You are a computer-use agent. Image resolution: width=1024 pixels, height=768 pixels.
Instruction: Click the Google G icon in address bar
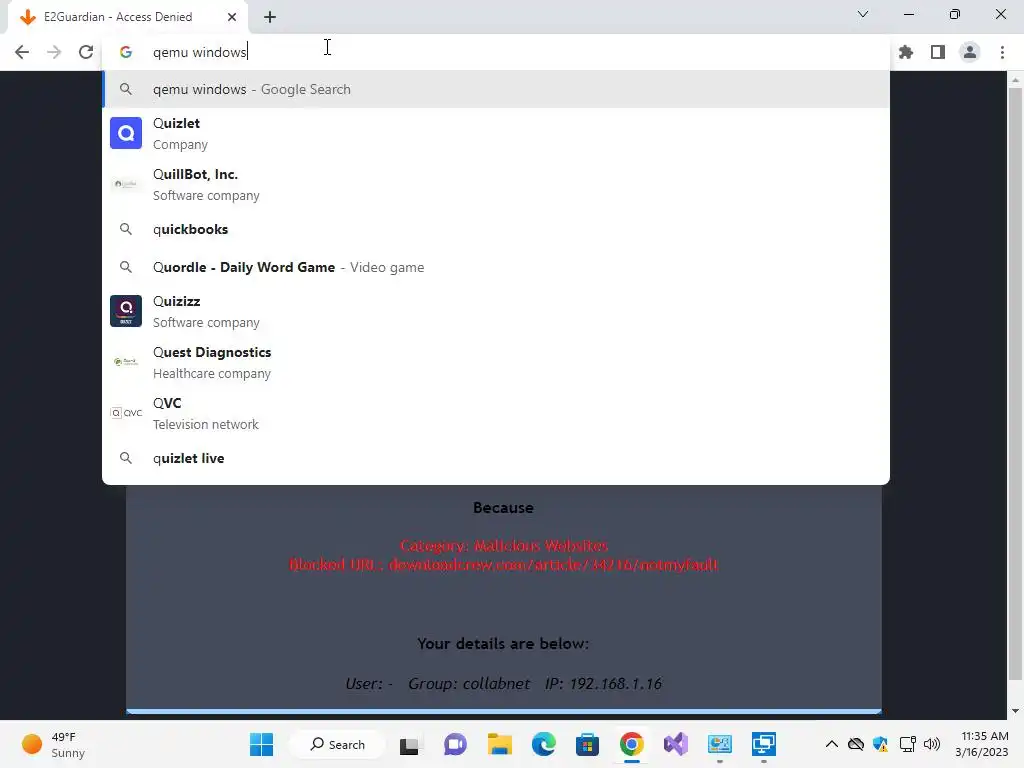(x=126, y=52)
